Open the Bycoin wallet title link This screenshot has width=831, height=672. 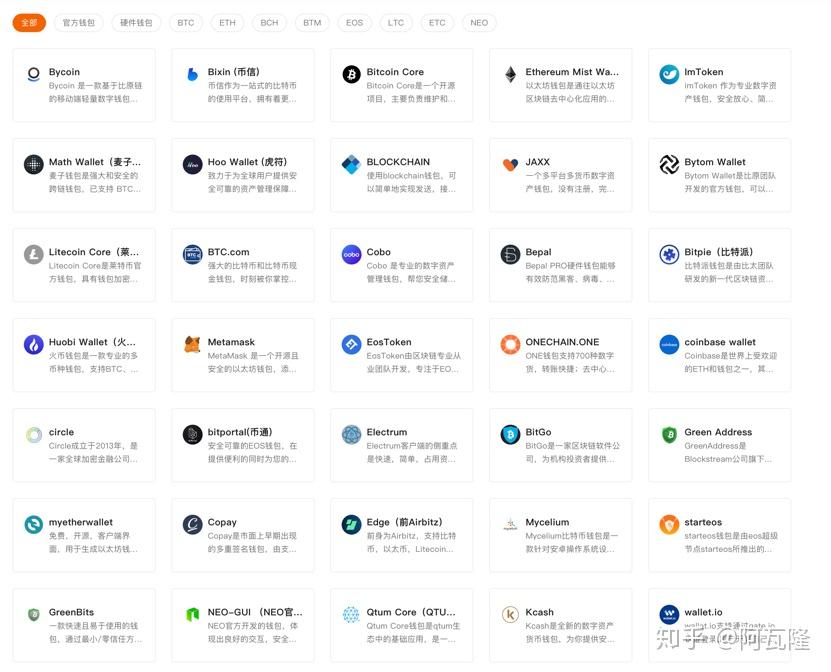point(64,72)
